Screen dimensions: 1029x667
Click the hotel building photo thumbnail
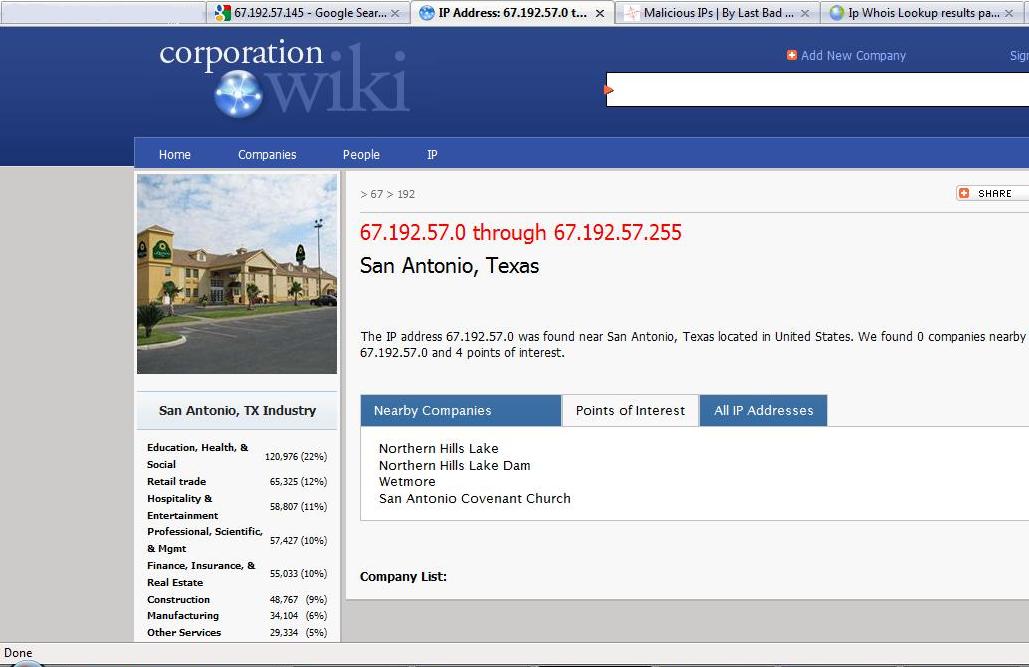coord(237,274)
